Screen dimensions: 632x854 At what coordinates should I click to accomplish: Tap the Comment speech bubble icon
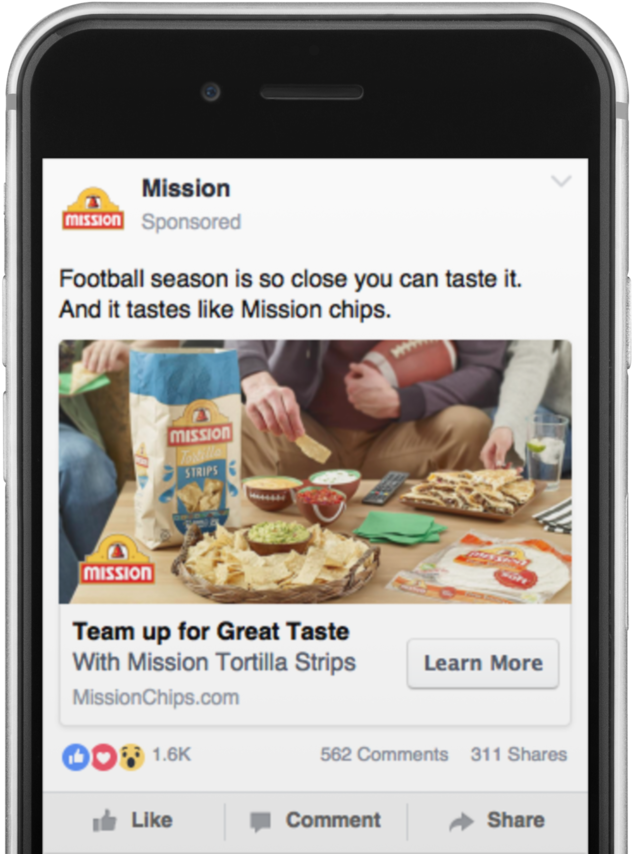(260, 821)
